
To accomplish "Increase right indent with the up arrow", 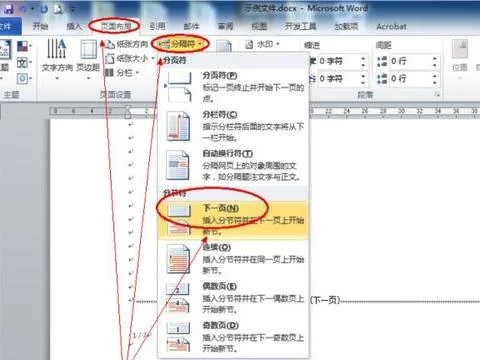I will point(363,76).
